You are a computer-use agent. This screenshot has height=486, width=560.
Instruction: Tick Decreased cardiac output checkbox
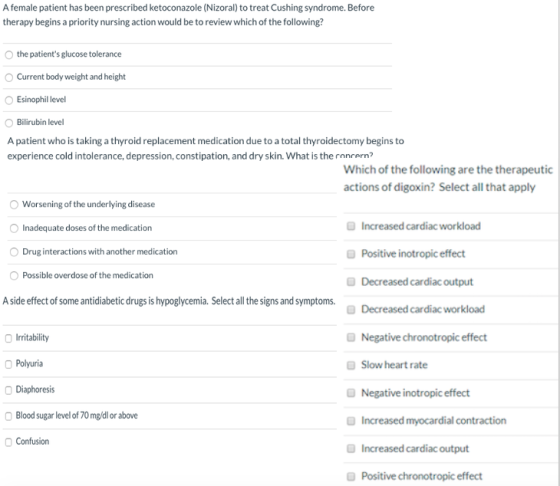[x=351, y=282]
